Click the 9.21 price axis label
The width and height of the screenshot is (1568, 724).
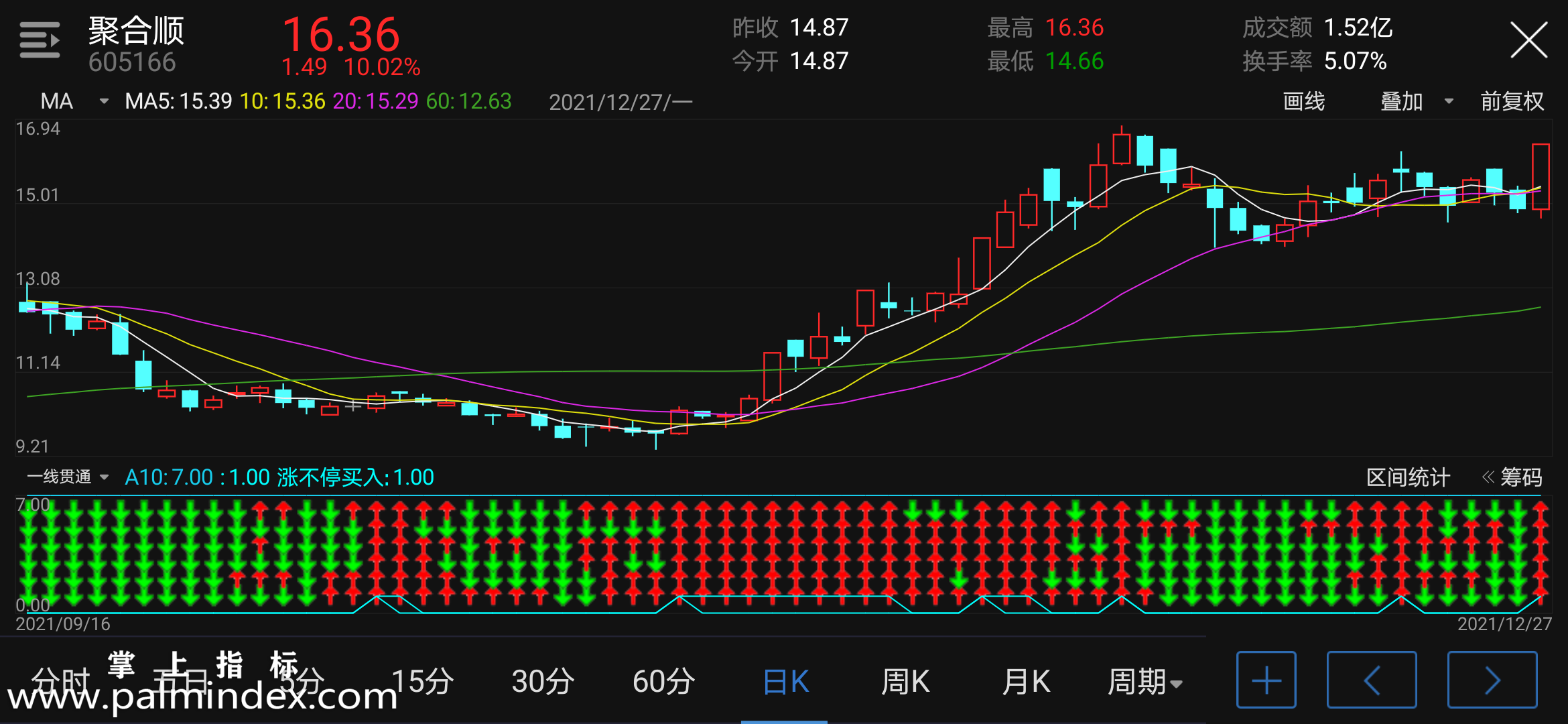[32, 446]
